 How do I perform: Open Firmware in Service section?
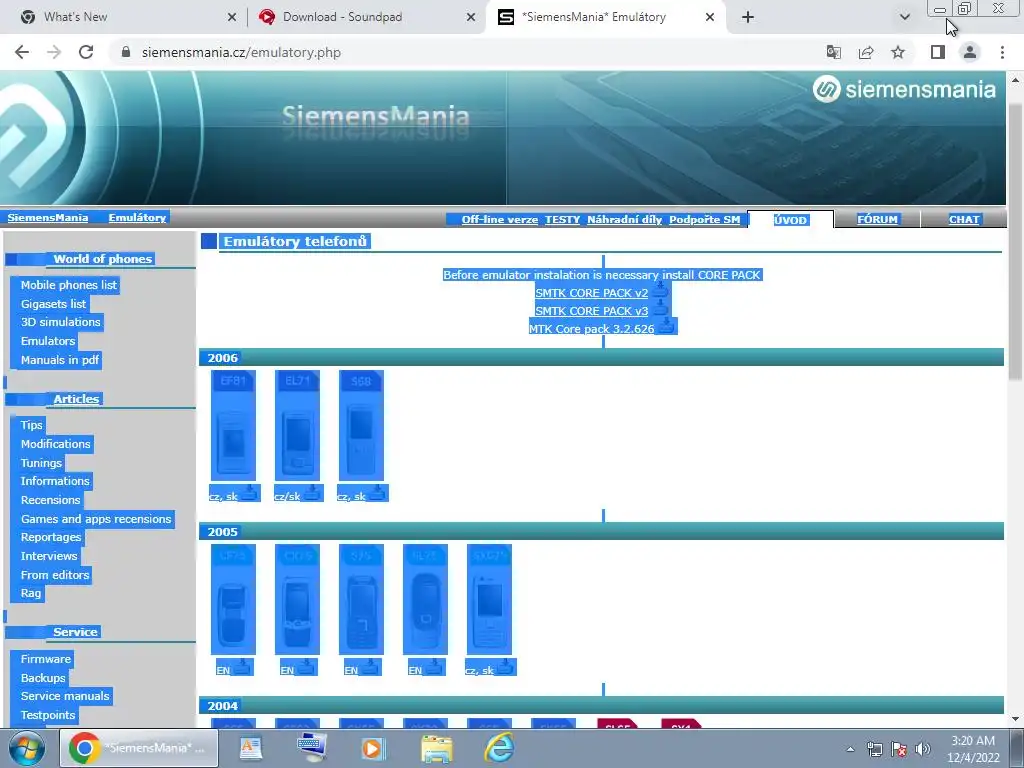[x=46, y=659]
